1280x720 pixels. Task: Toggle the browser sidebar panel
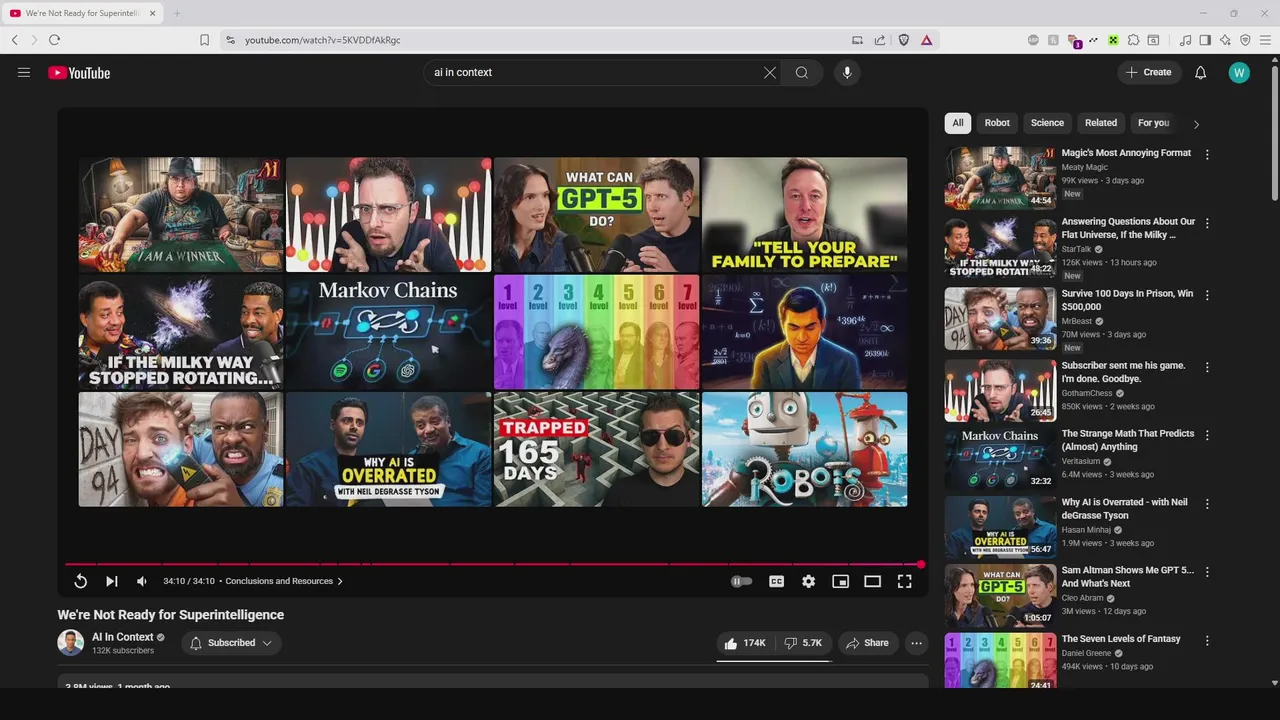pyautogui.click(x=1205, y=40)
